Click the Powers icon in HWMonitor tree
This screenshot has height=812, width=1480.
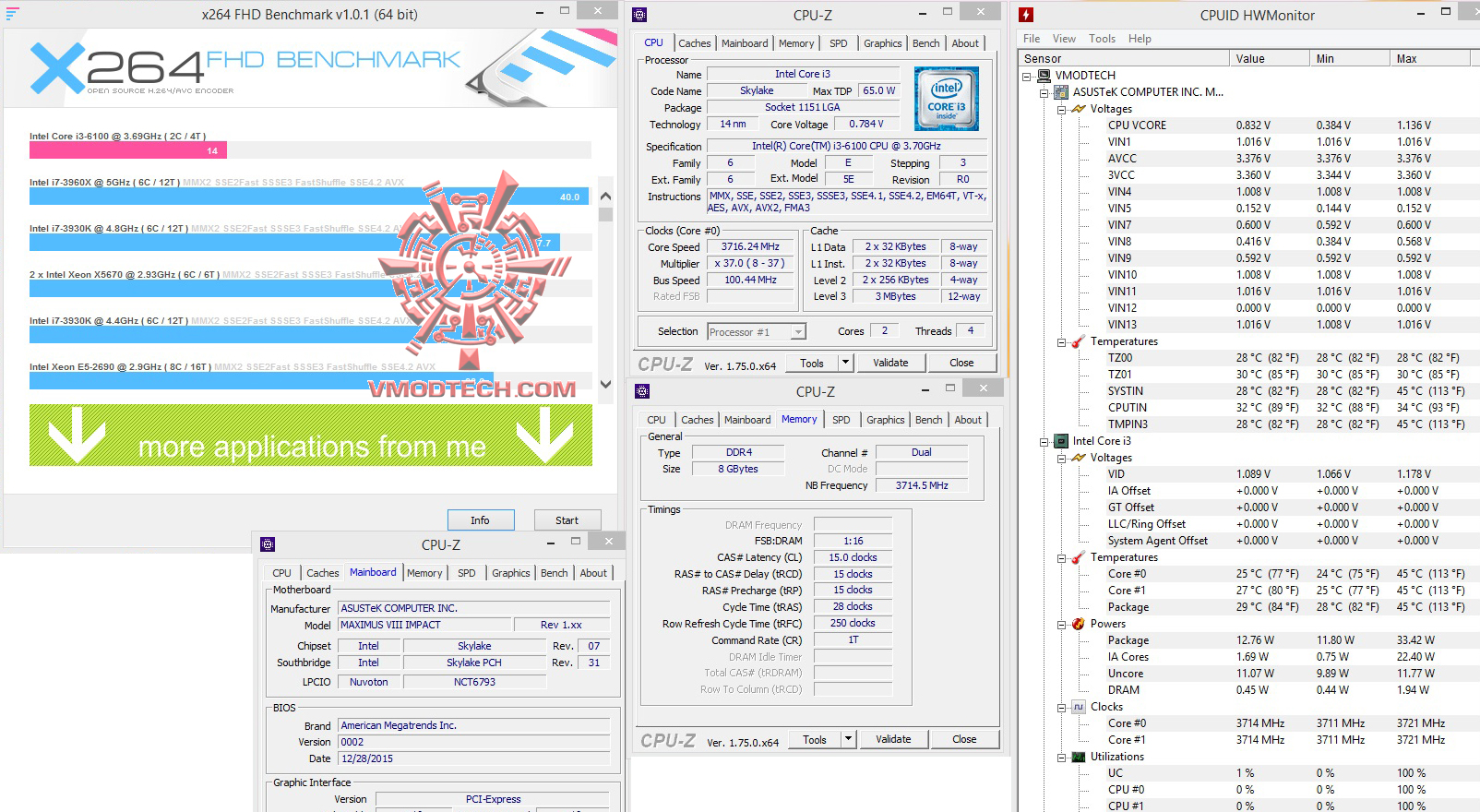point(1079,624)
